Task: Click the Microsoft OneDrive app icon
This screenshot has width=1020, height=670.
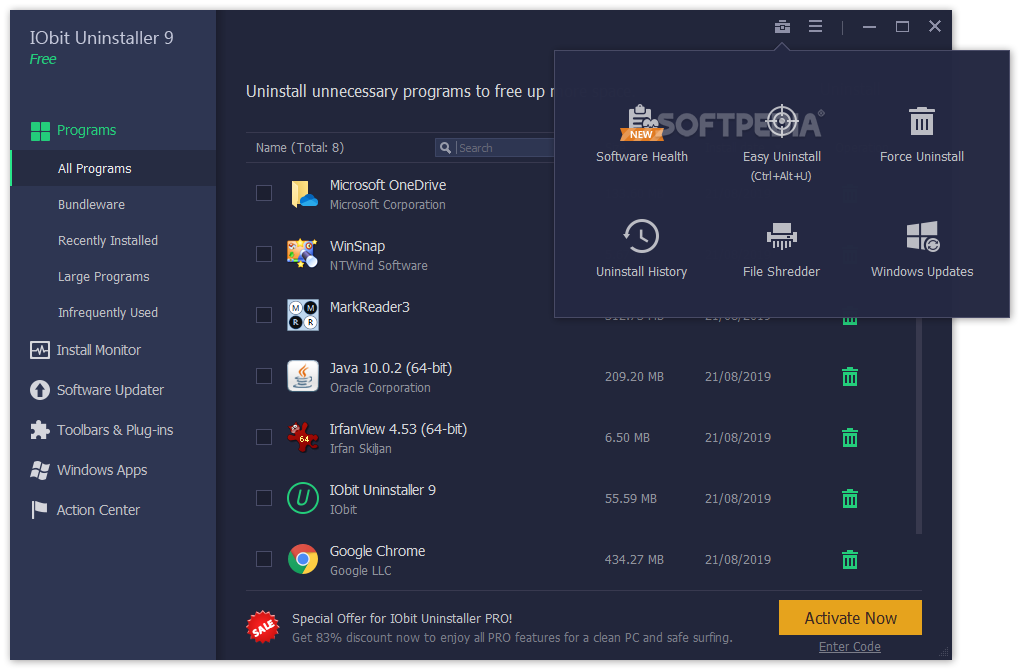Action: coord(303,194)
